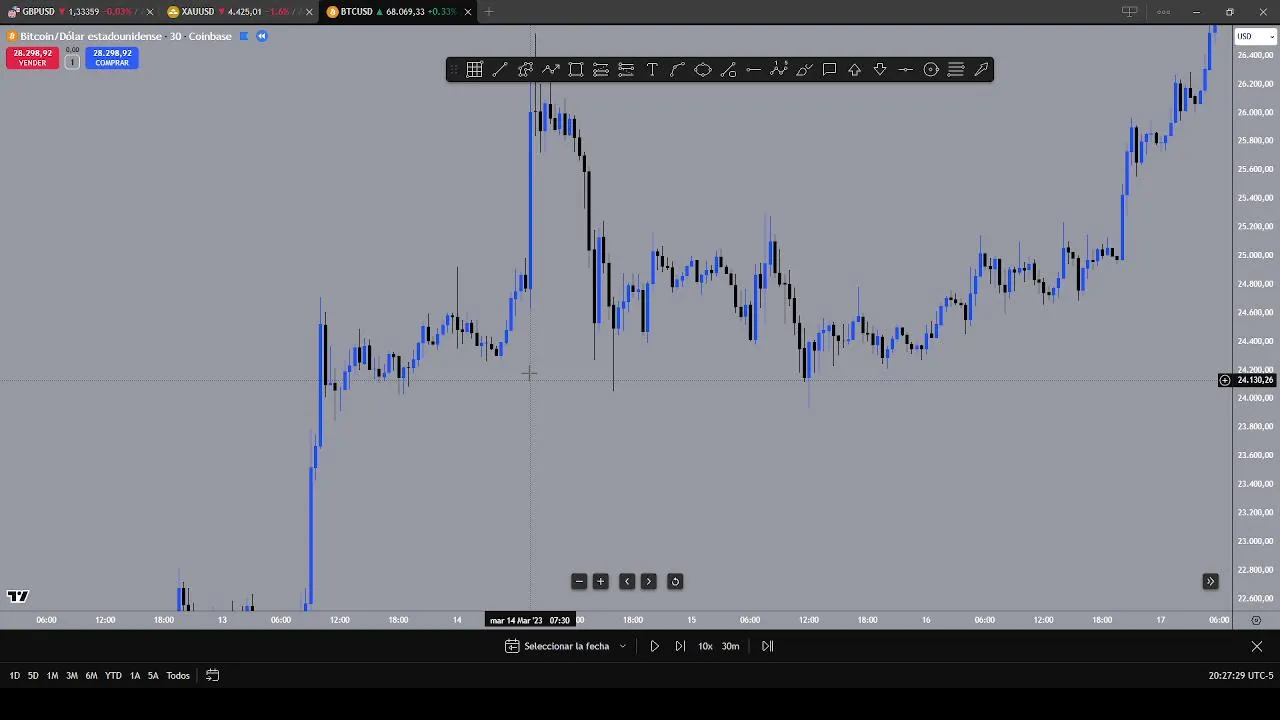Start replay playback
1280x720 pixels.
[x=655, y=646]
